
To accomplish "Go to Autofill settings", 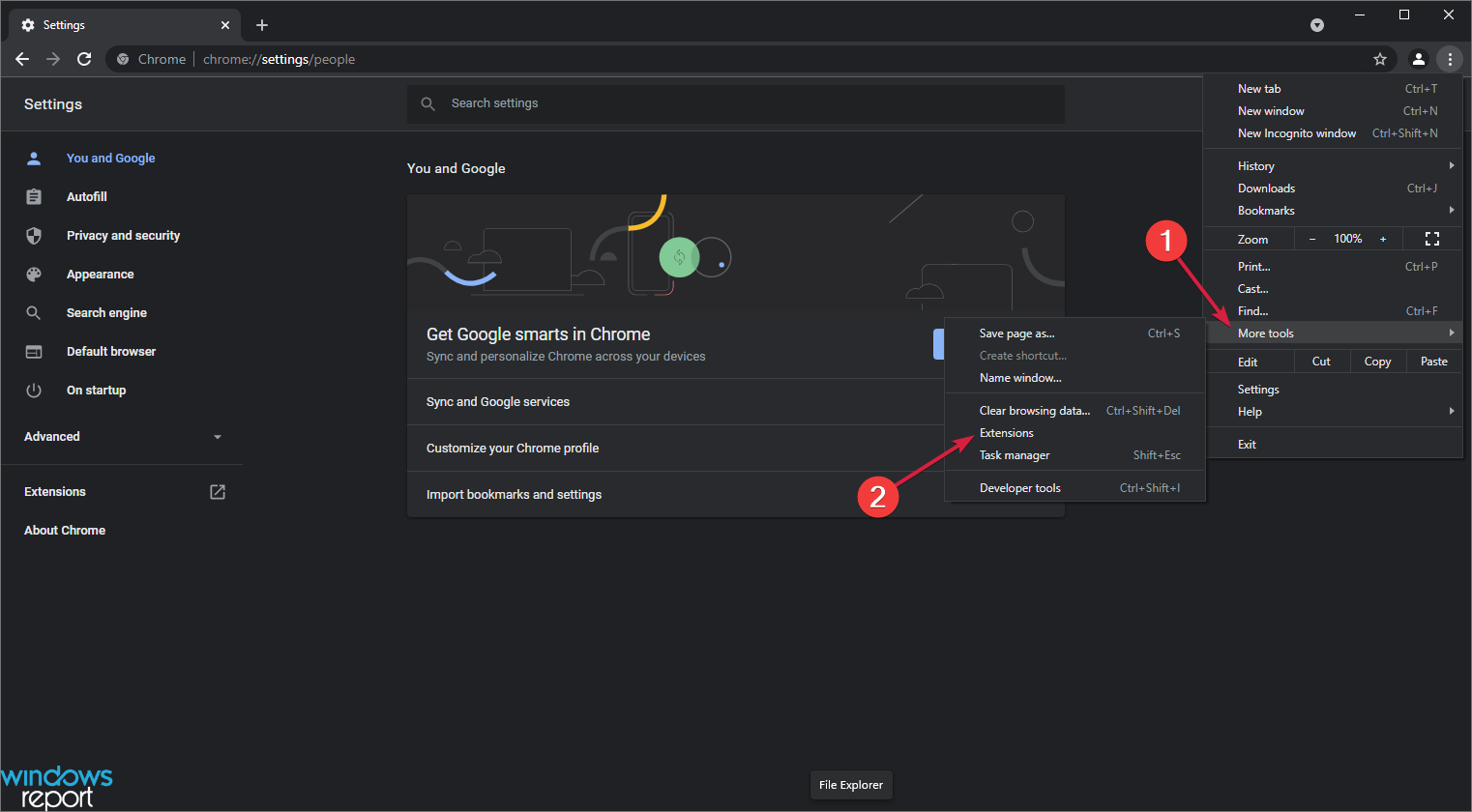I will [87, 197].
